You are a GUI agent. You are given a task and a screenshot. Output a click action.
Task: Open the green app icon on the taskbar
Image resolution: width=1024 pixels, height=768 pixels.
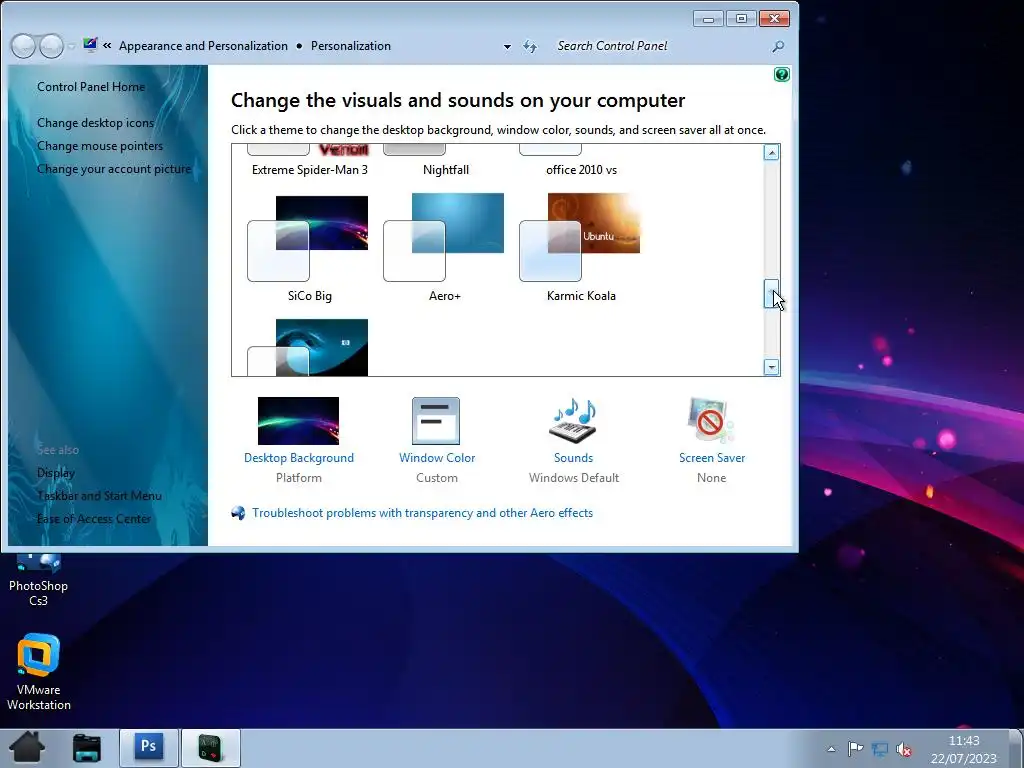[x=211, y=748]
